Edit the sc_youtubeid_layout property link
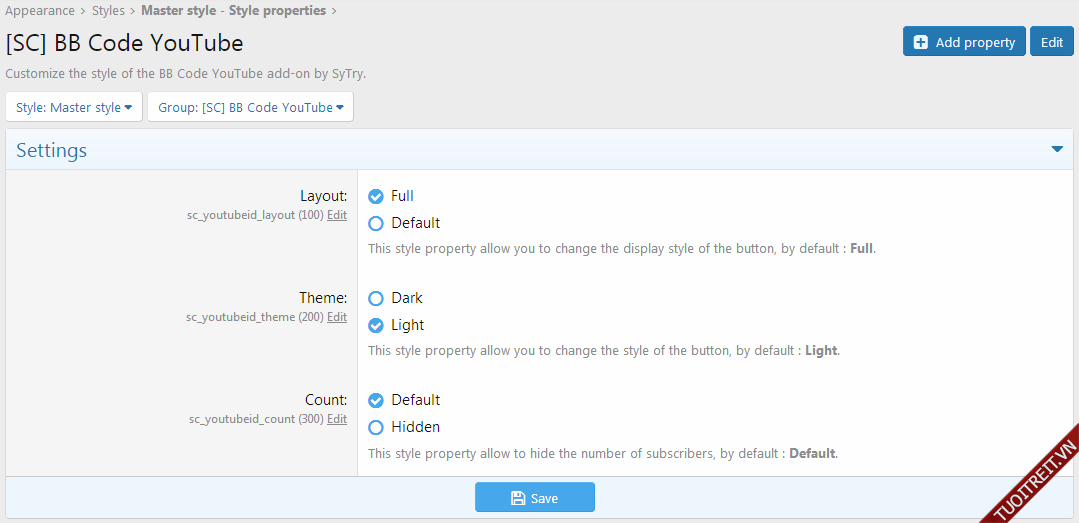 tap(337, 215)
